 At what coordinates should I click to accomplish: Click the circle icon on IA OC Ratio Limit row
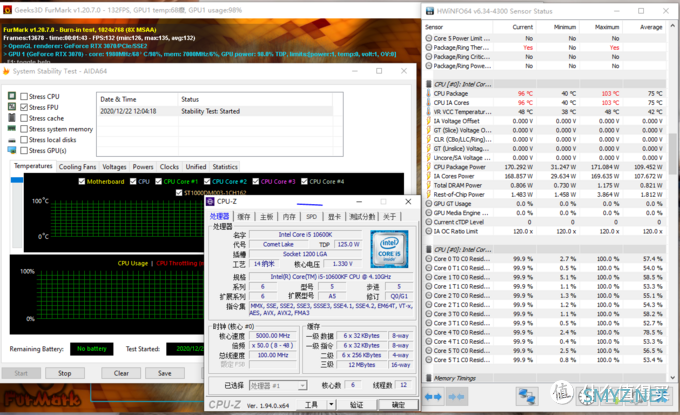pos(428,231)
